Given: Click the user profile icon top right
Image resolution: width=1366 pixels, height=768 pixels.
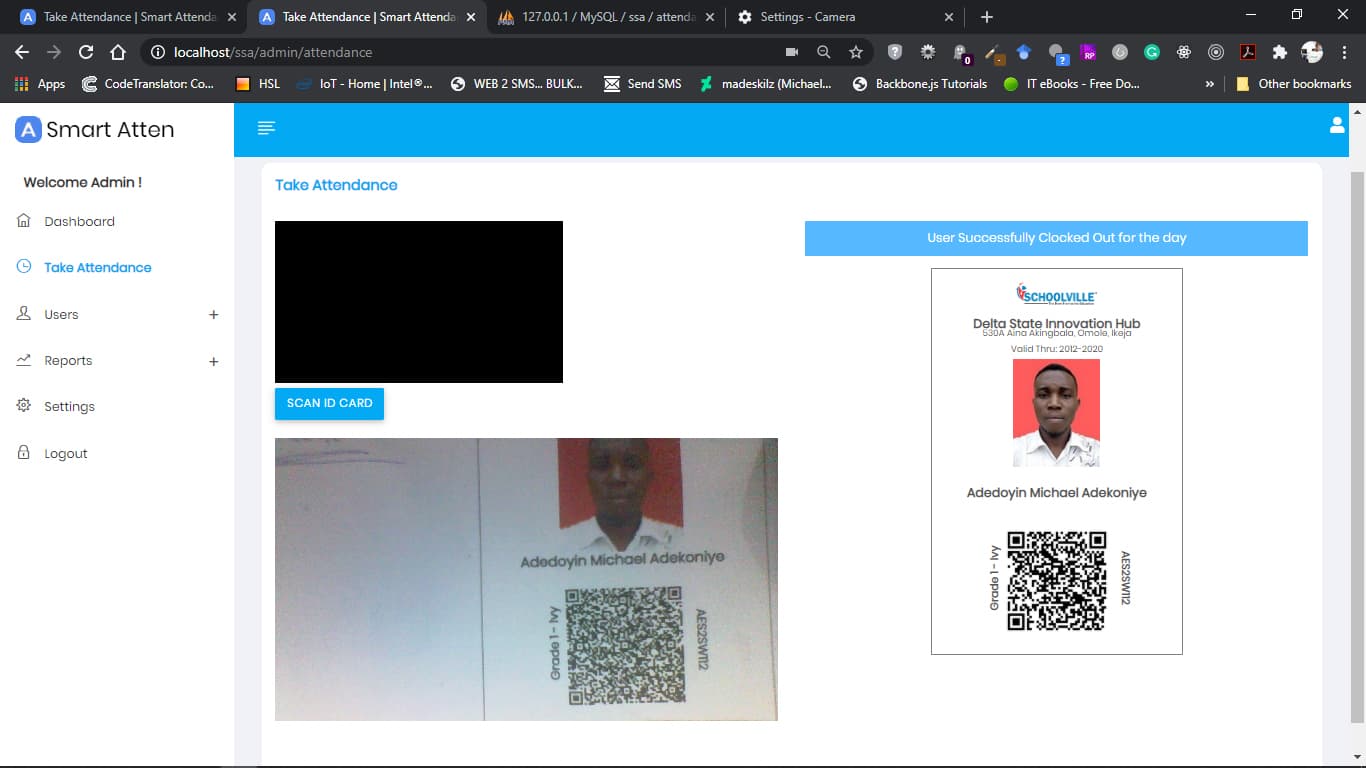Looking at the screenshot, I should pos(1337,125).
